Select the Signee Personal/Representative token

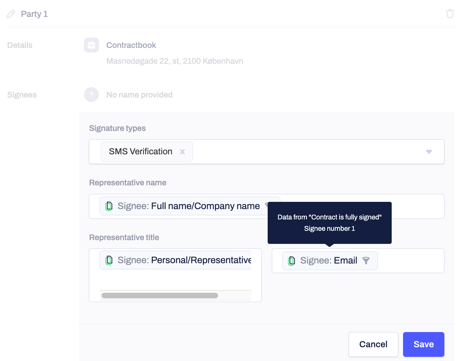coord(176,260)
